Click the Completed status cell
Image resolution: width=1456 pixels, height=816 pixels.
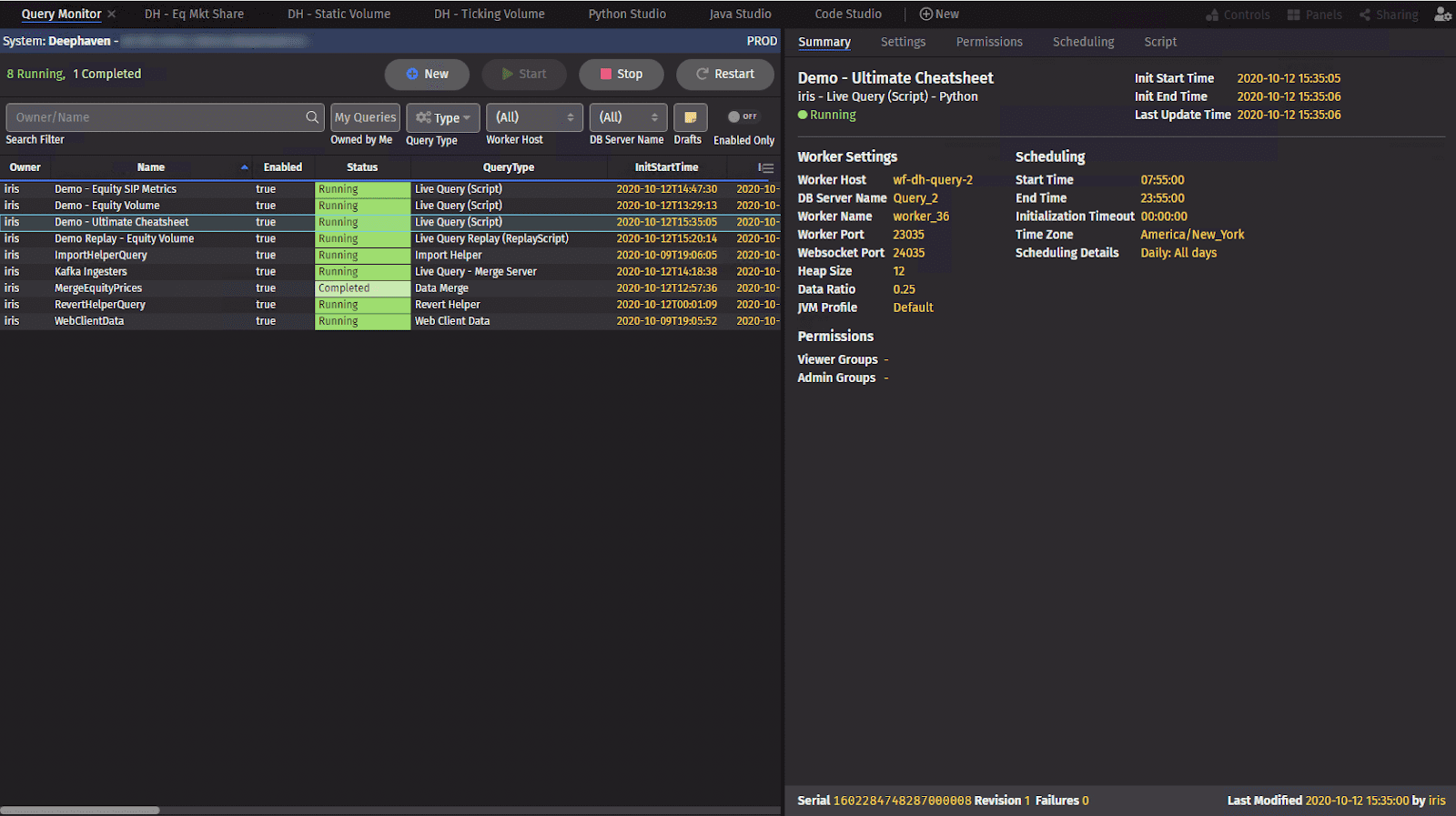point(362,288)
